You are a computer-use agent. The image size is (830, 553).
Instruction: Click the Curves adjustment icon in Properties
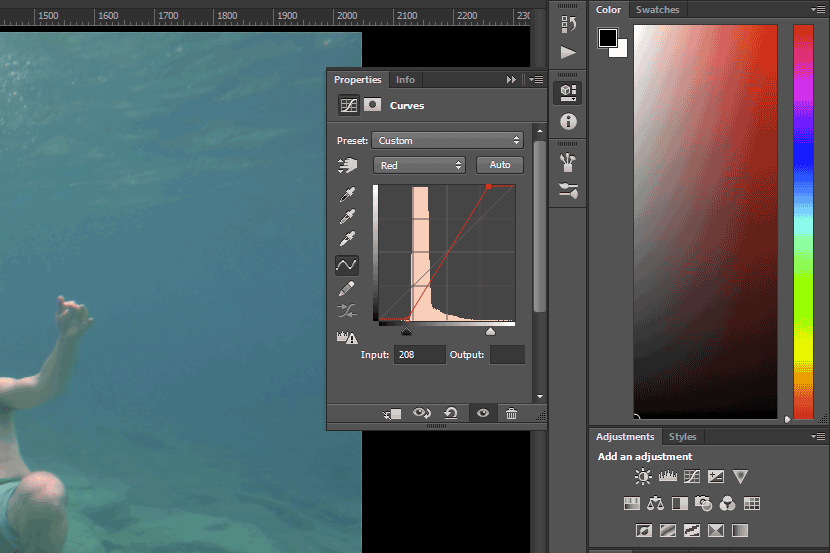[349, 105]
